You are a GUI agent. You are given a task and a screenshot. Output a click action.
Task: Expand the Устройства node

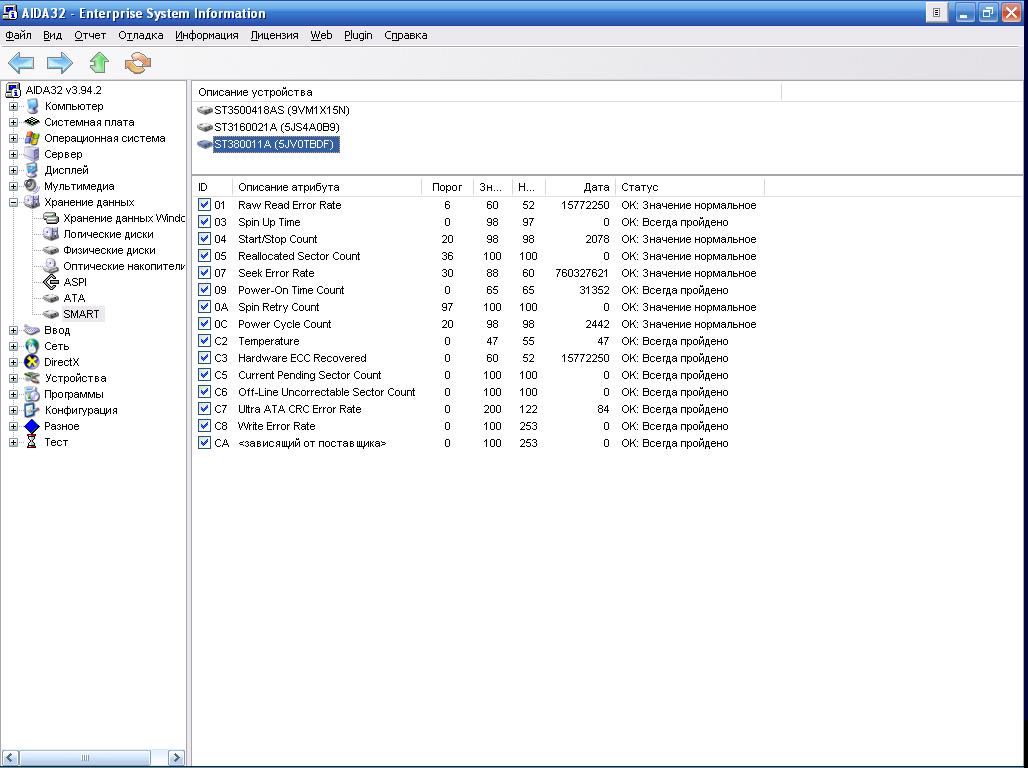click(13, 378)
